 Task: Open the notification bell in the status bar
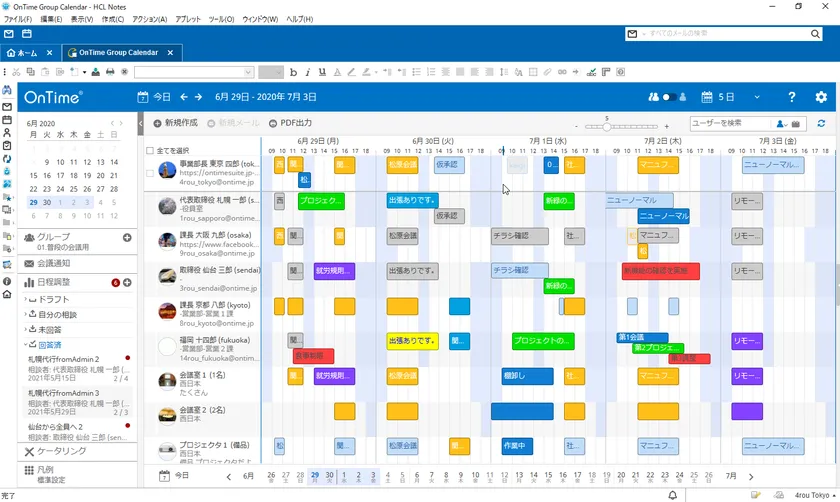click(x=672, y=495)
